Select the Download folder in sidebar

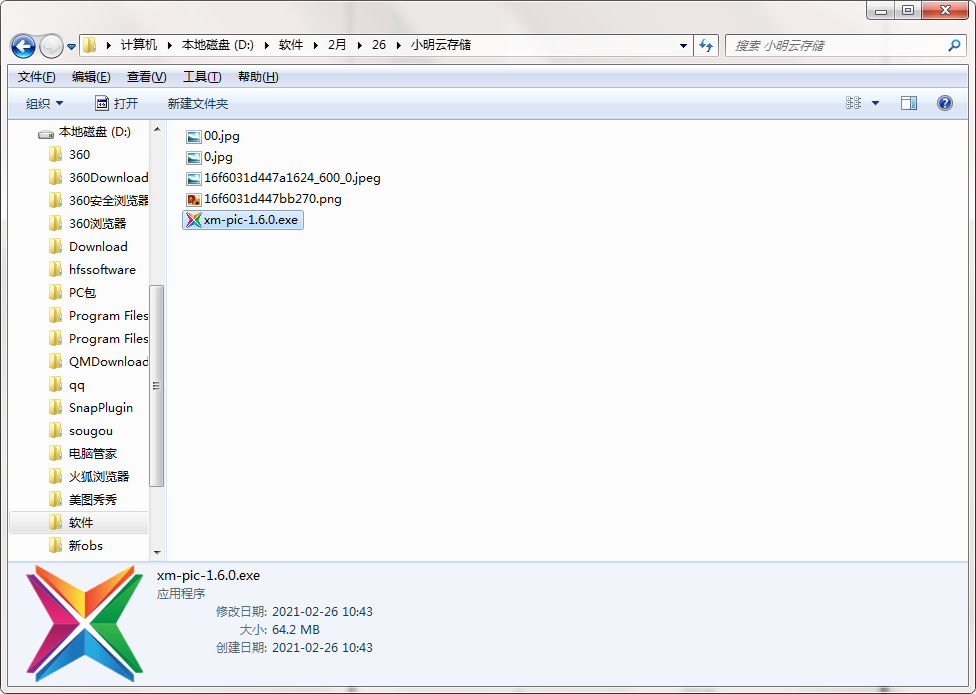point(88,246)
